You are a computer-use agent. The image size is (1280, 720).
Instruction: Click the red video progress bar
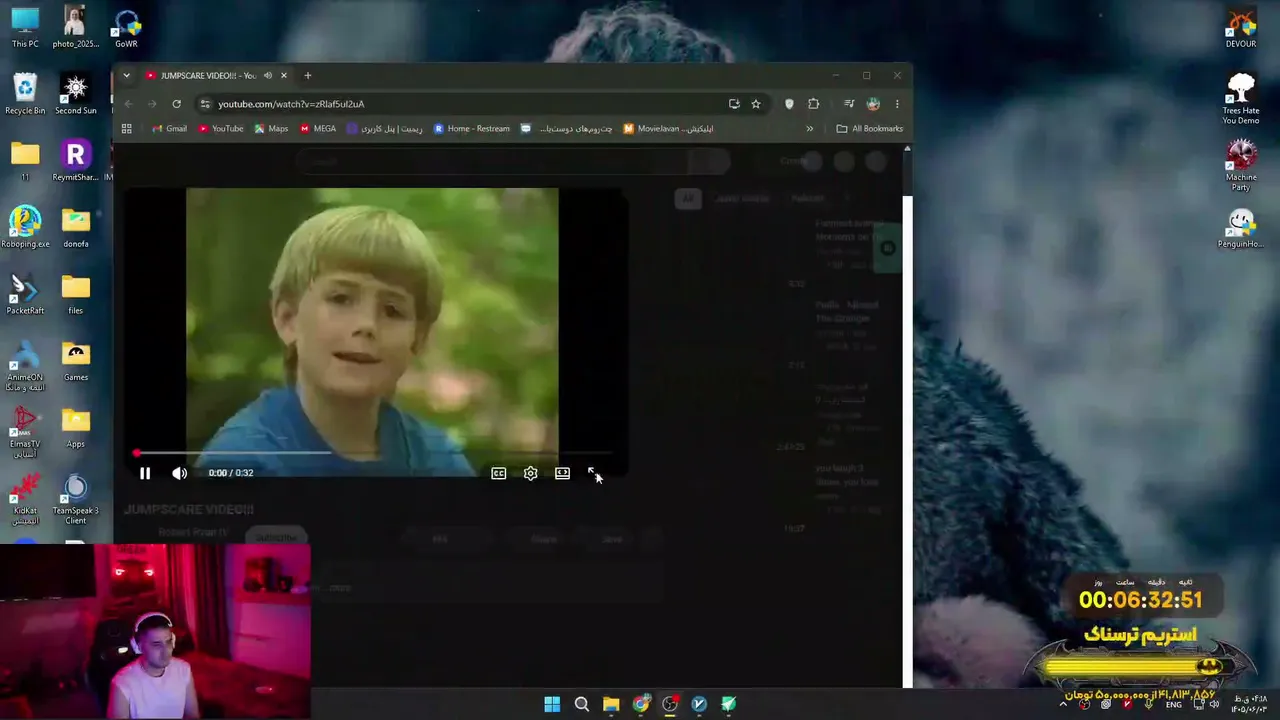[x=372, y=453]
